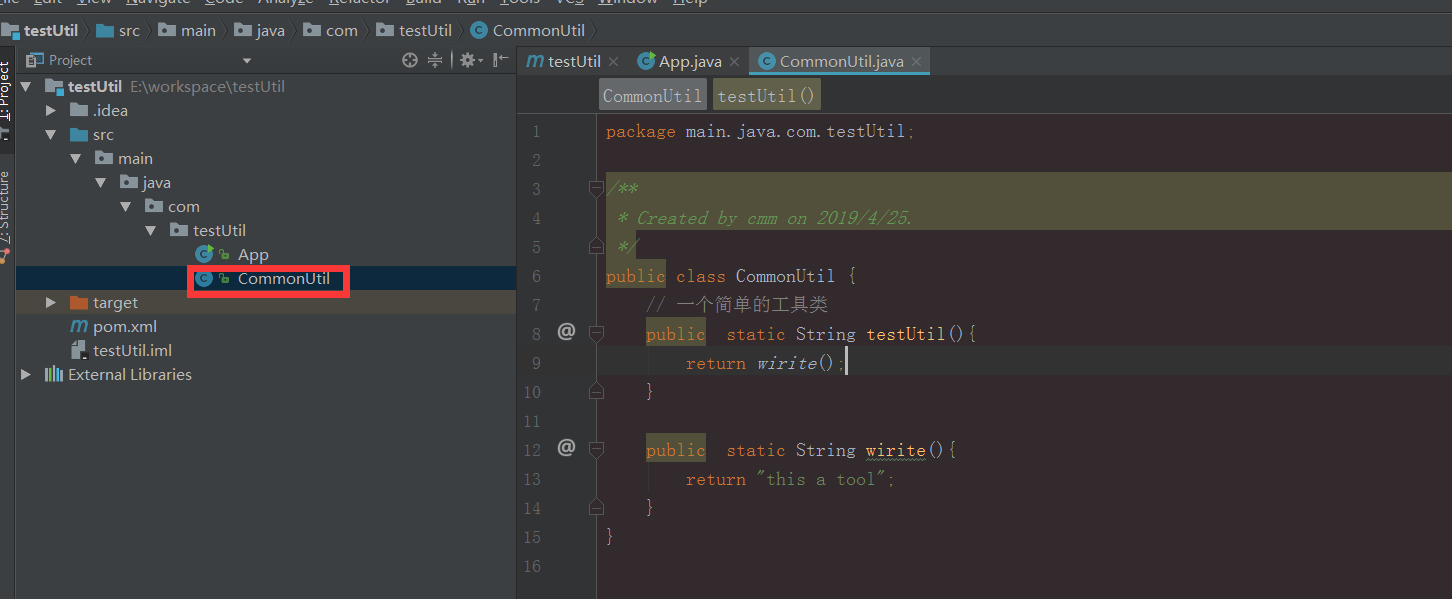
Task: Click the runnable class icon on App.java tab
Action: coord(647,61)
